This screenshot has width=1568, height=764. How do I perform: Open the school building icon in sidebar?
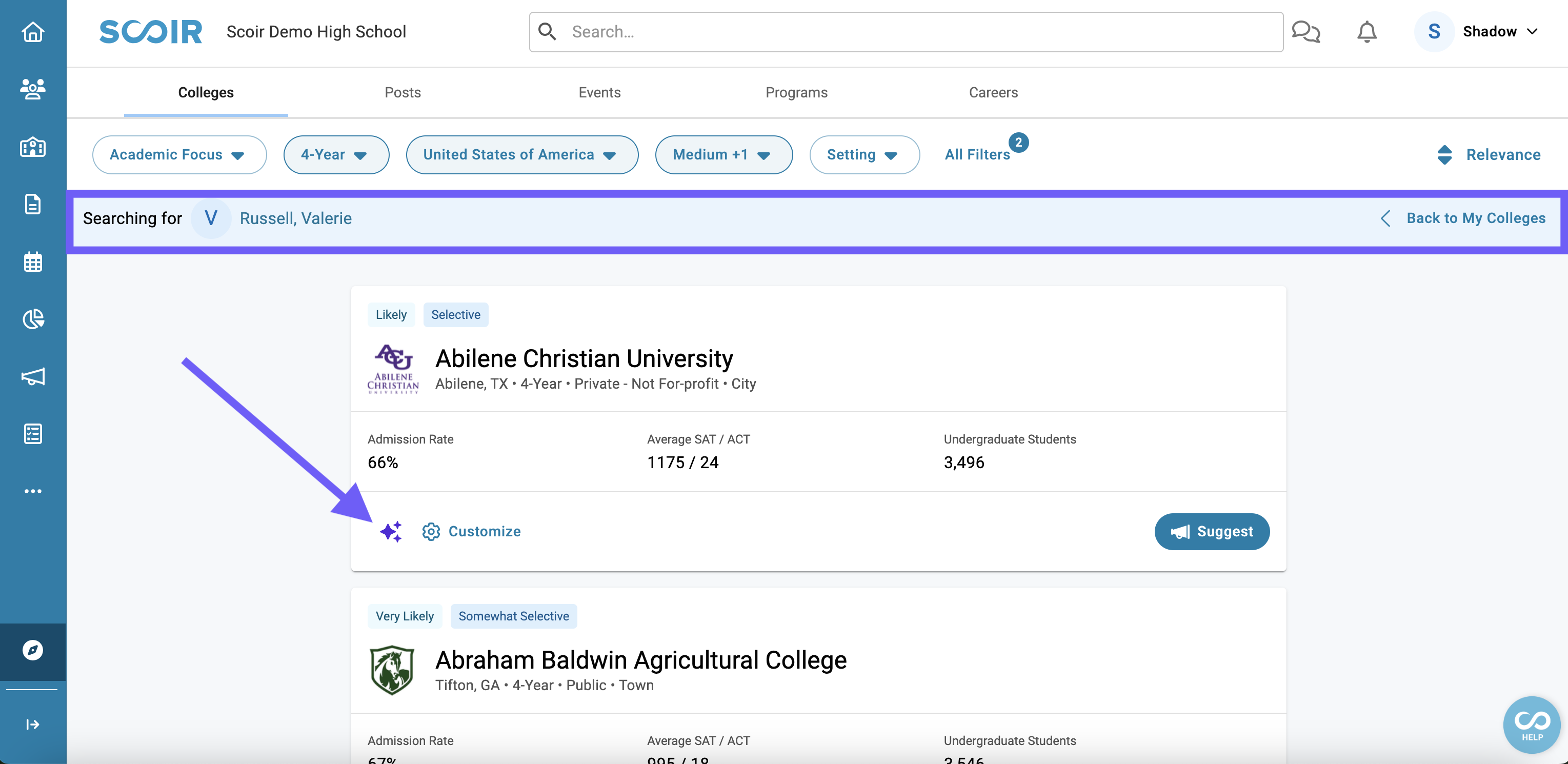click(x=33, y=147)
